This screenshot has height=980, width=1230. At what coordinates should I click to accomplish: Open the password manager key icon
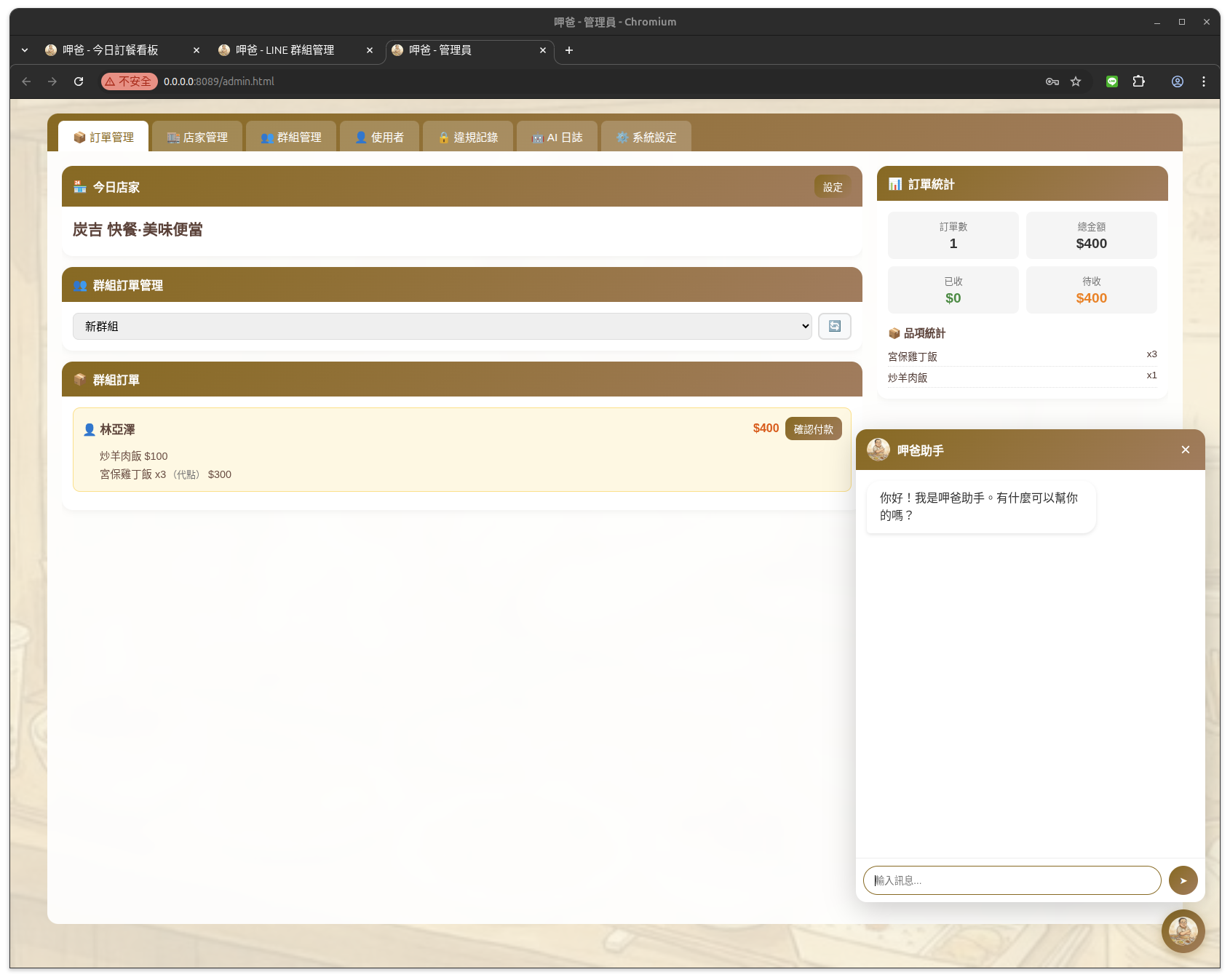pyautogui.click(x=1052, y=81)
